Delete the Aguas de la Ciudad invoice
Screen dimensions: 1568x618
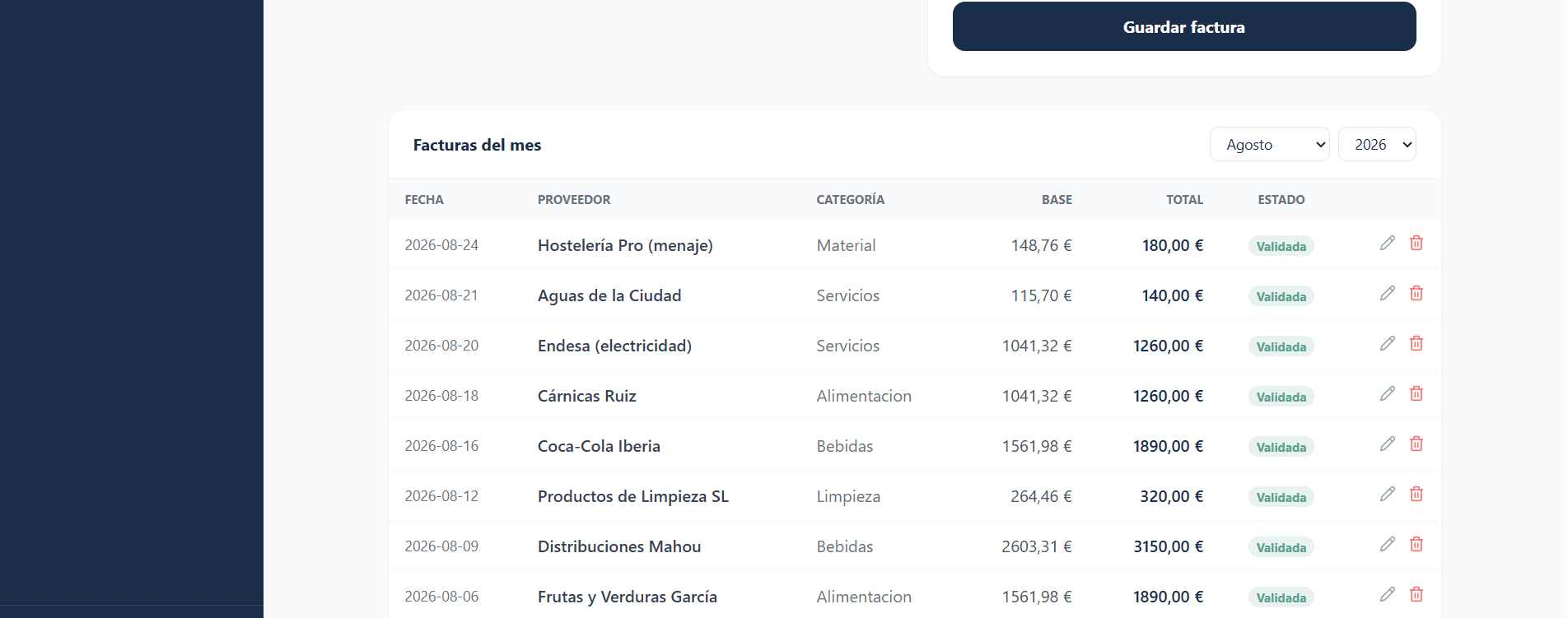(x=1416, y=293)
